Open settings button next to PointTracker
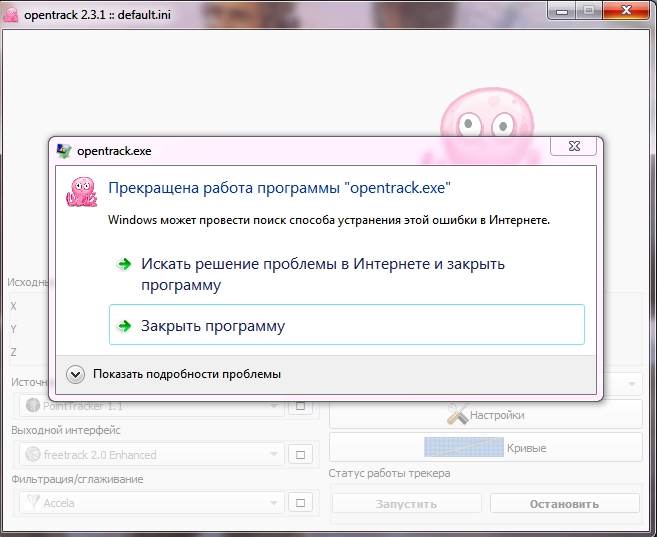 pyautogui.click(x=300, y=406)
